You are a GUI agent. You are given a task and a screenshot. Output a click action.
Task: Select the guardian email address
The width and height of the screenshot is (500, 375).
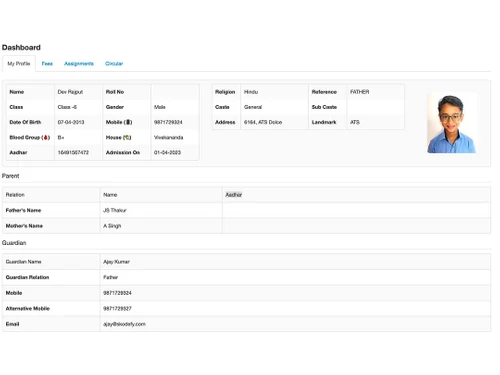coord(124,324)
